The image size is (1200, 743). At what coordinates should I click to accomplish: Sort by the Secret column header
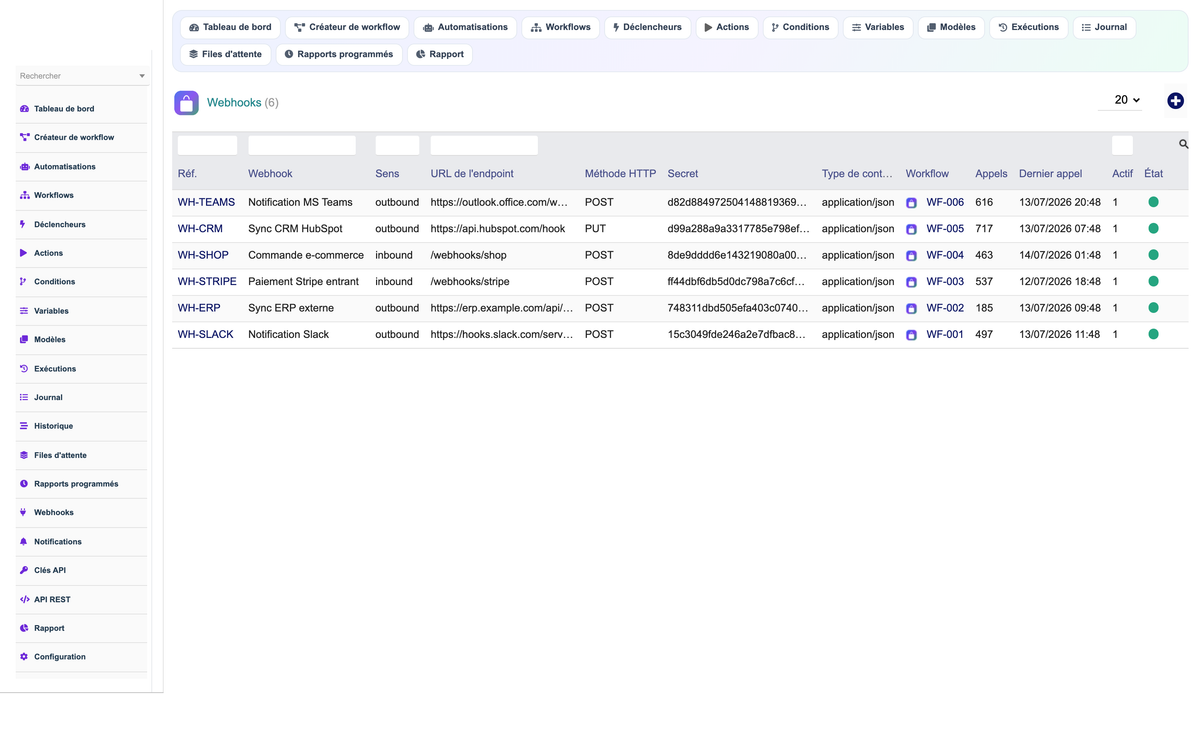(683, 173)
